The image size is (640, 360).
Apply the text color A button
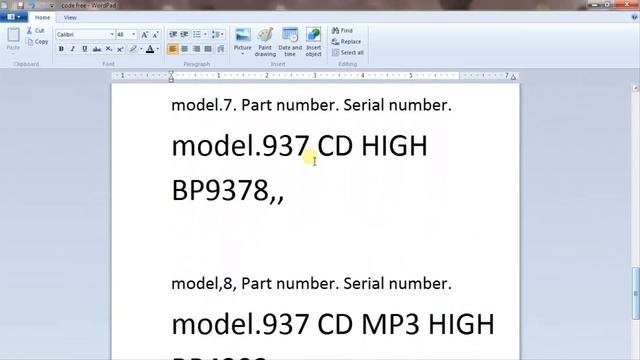tap(150, 49)
